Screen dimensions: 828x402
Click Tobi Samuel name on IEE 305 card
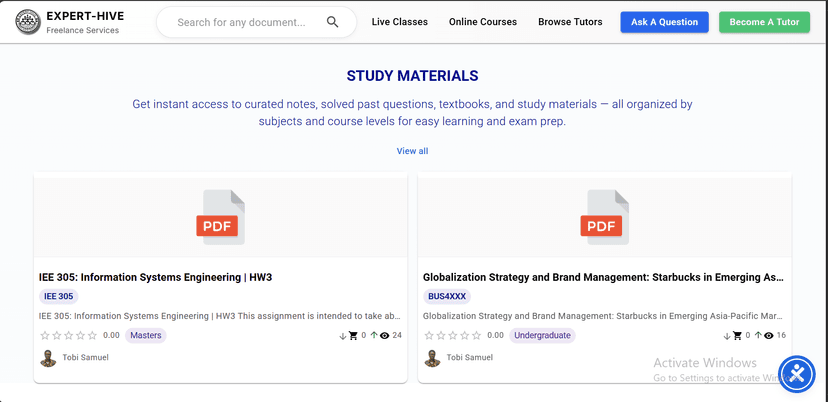point(86,358)
